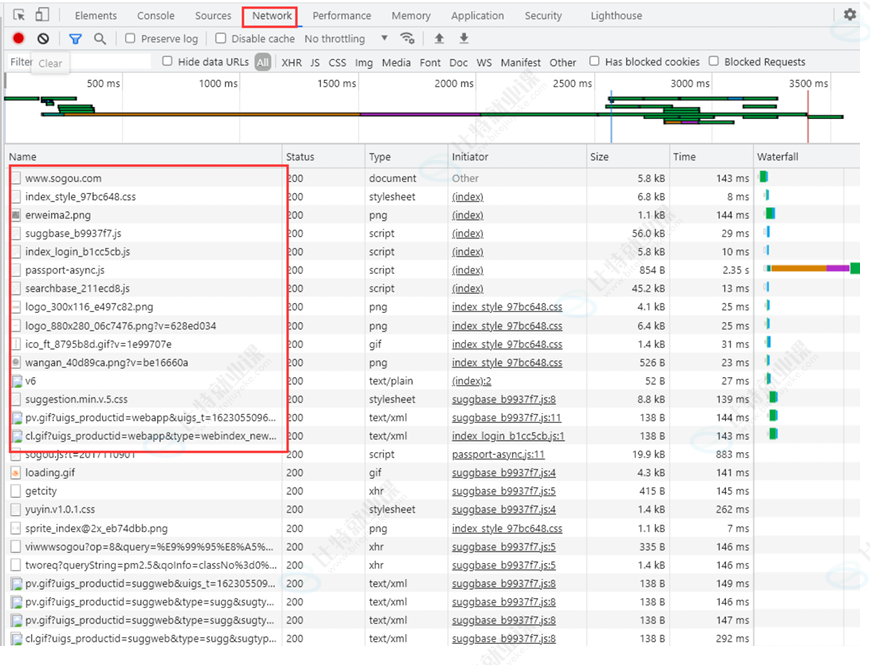Viewport: 870px width, 665px height.
Task: Sort by the Size column header
Action: 628,157
